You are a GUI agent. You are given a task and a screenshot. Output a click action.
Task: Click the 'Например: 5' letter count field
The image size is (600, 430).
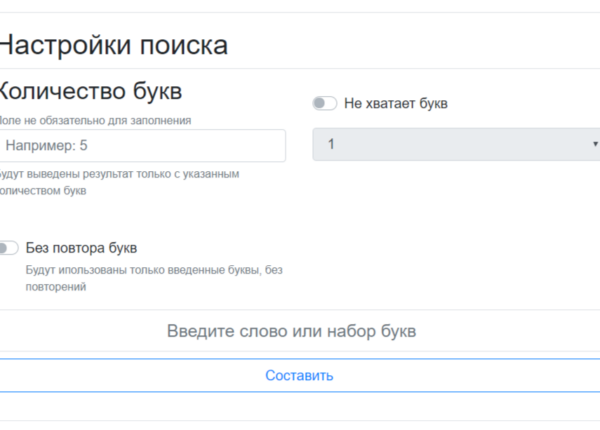(142, 145)
